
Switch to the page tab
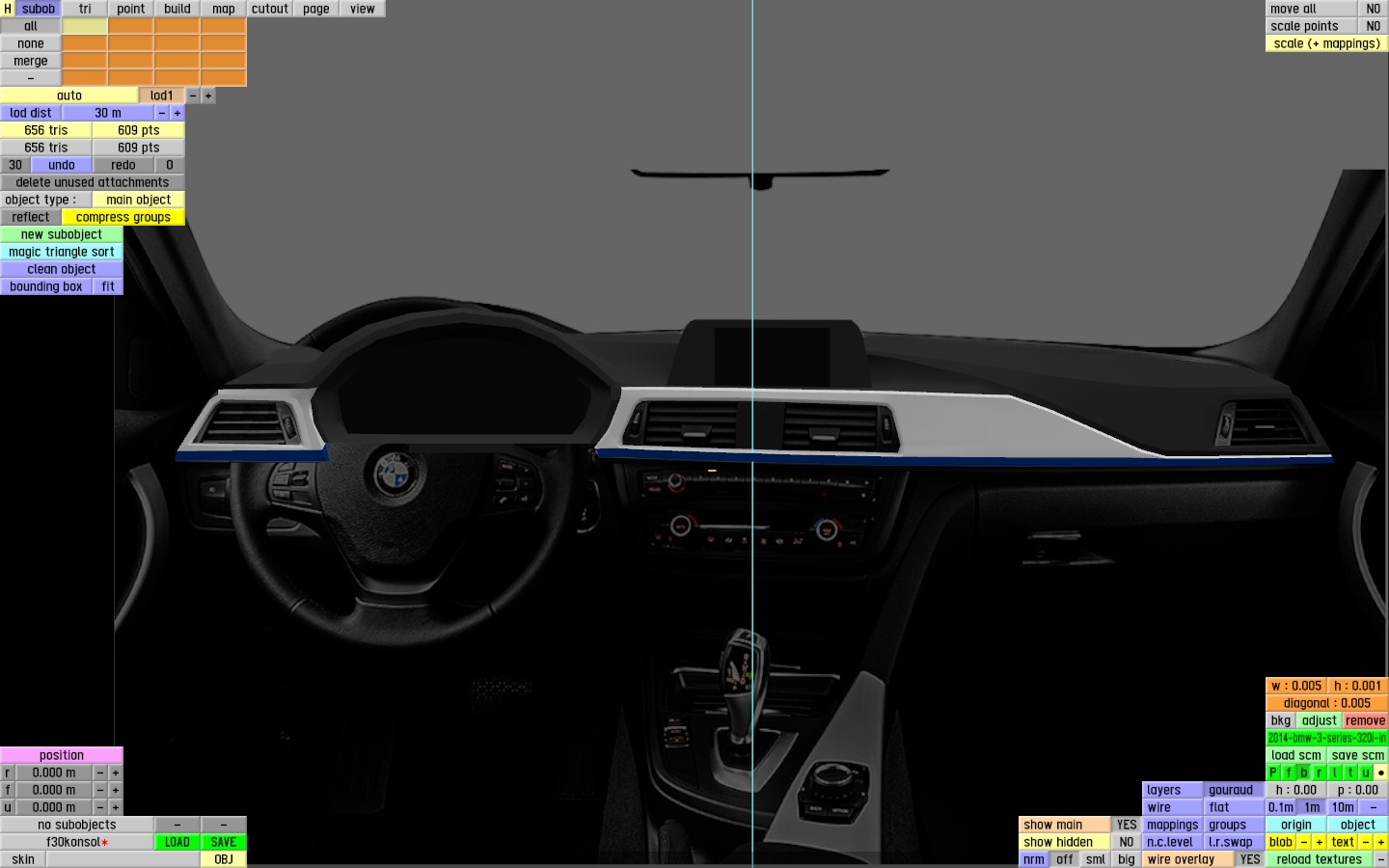(316, 9)
